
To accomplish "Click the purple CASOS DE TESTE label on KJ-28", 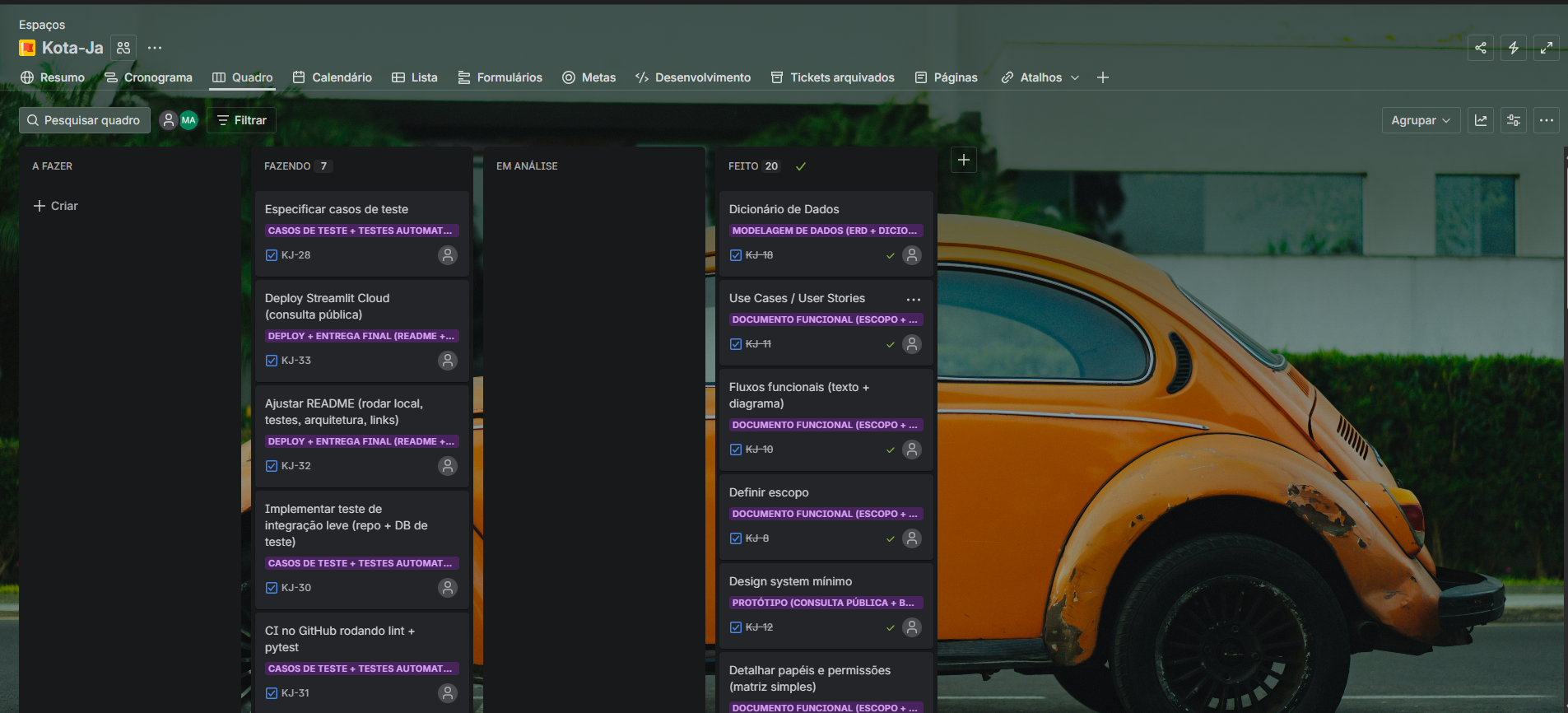I will [x=361, y=231].
